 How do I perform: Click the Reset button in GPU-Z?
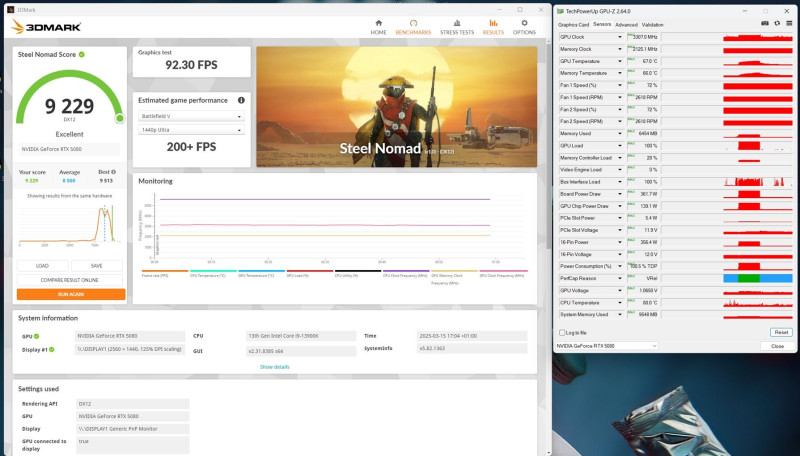781,332
